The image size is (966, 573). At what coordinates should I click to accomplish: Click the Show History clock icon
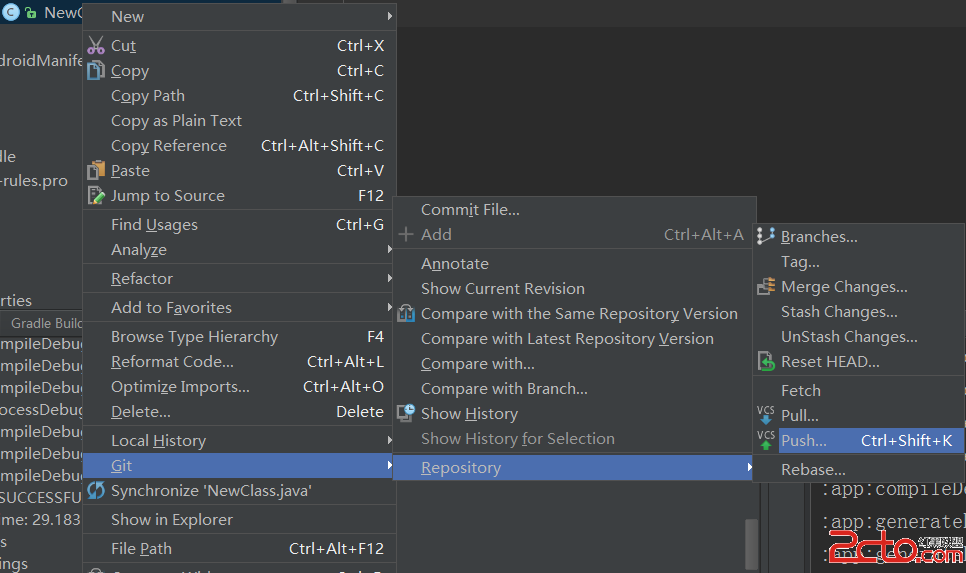tap(406, 413)
